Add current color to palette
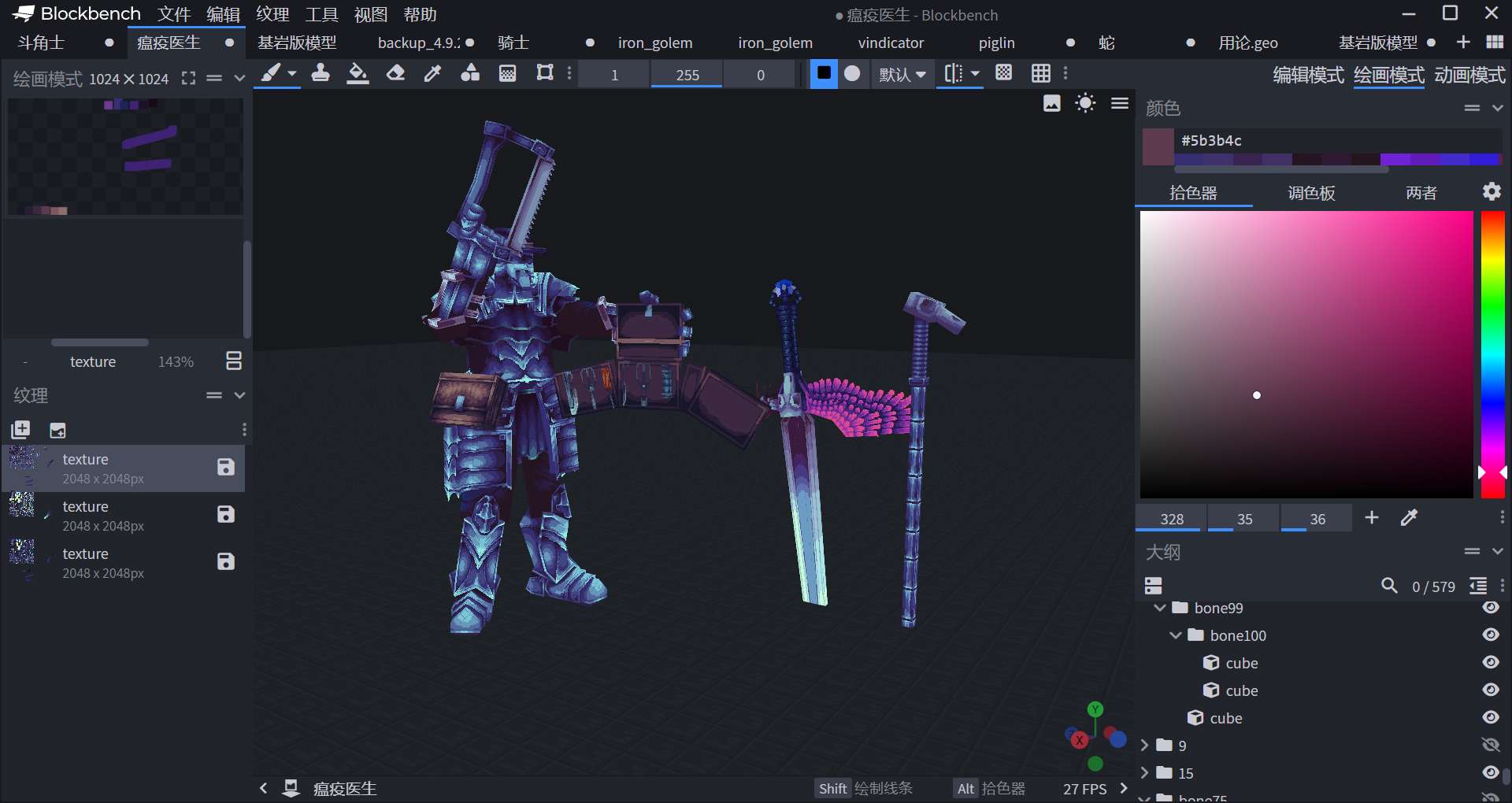The height and width of the screenshot is (803, 1512). 1372,517
